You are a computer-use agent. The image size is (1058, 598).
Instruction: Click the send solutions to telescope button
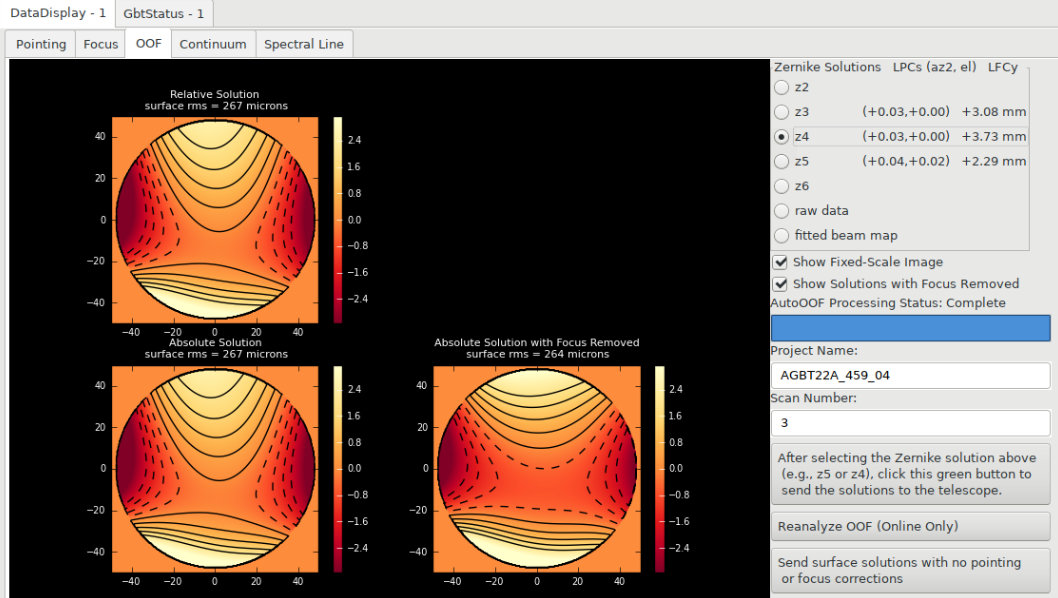tap(910, 474)
